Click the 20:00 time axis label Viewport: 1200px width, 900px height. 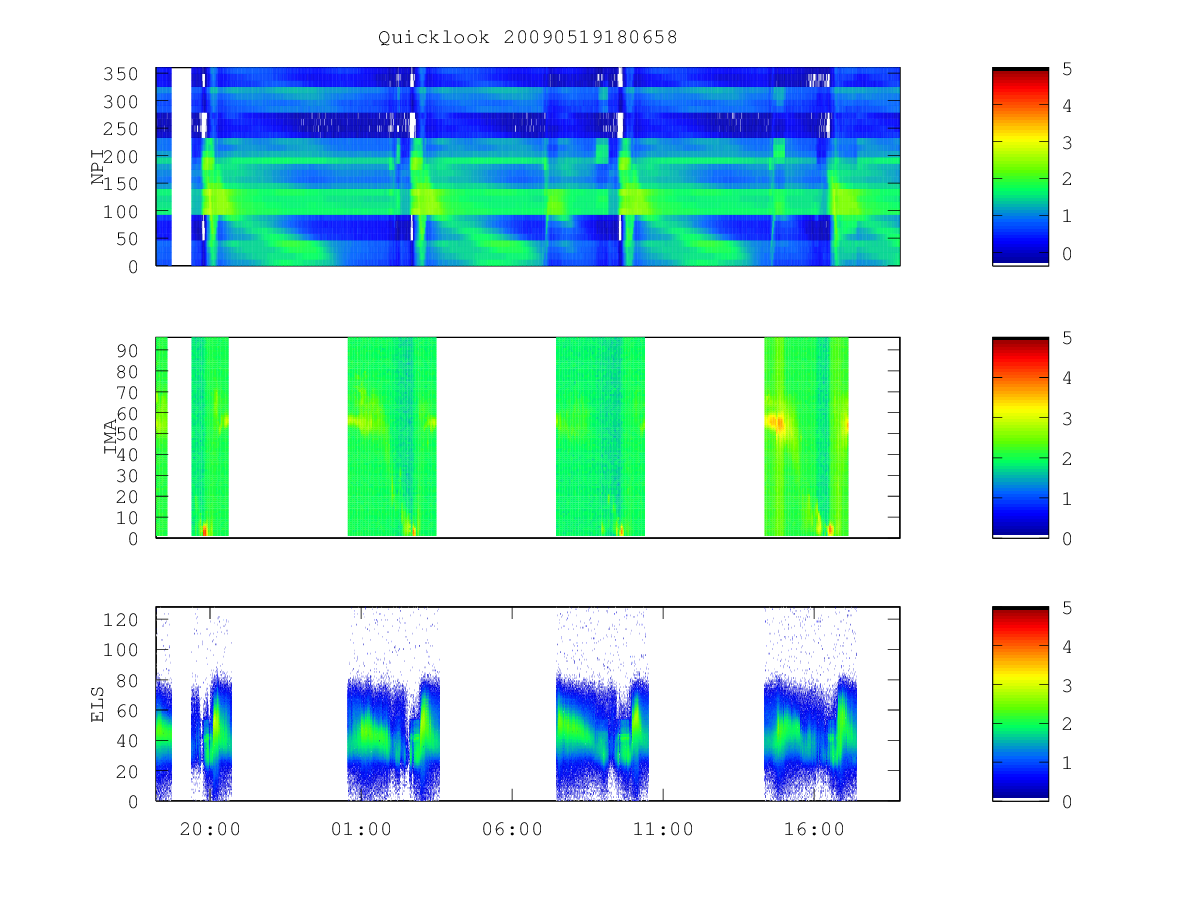[x=210, y=829]
